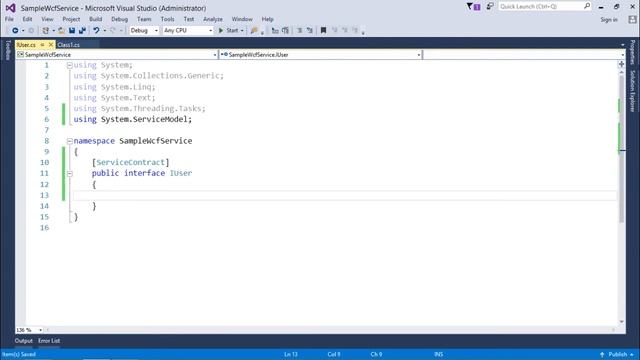
Task: Click the next bookmark toolbar icon
Action: click(x=344, y=31)
